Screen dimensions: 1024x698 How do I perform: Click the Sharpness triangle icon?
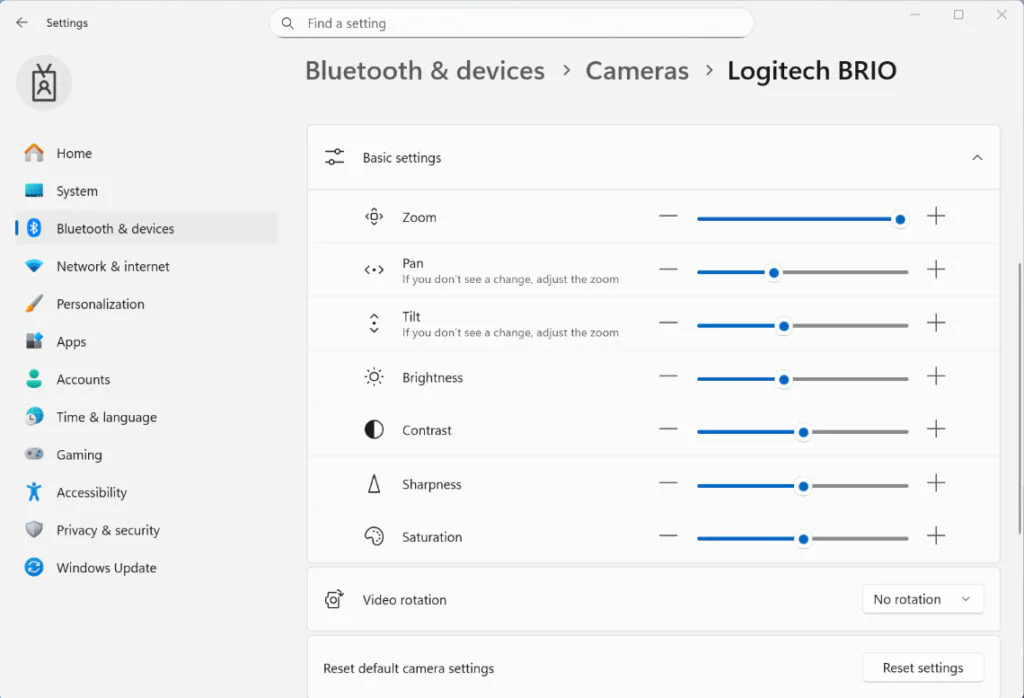(374, 484)
